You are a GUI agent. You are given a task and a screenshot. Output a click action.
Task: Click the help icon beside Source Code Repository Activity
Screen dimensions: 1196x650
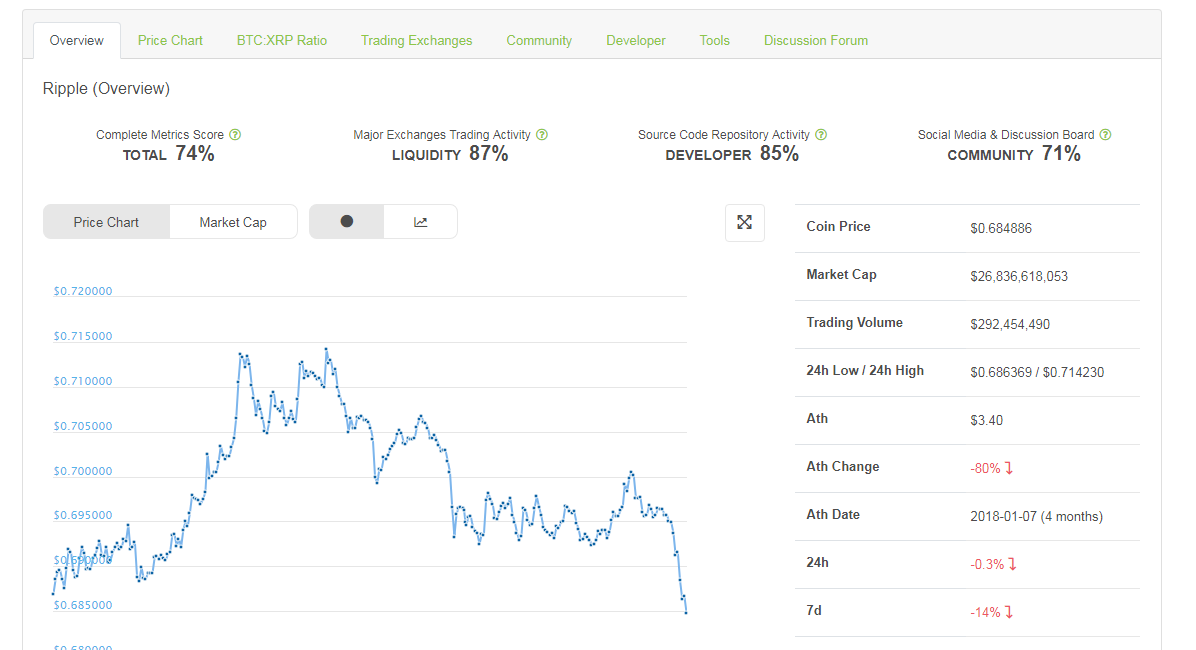(x=821, y=135)
